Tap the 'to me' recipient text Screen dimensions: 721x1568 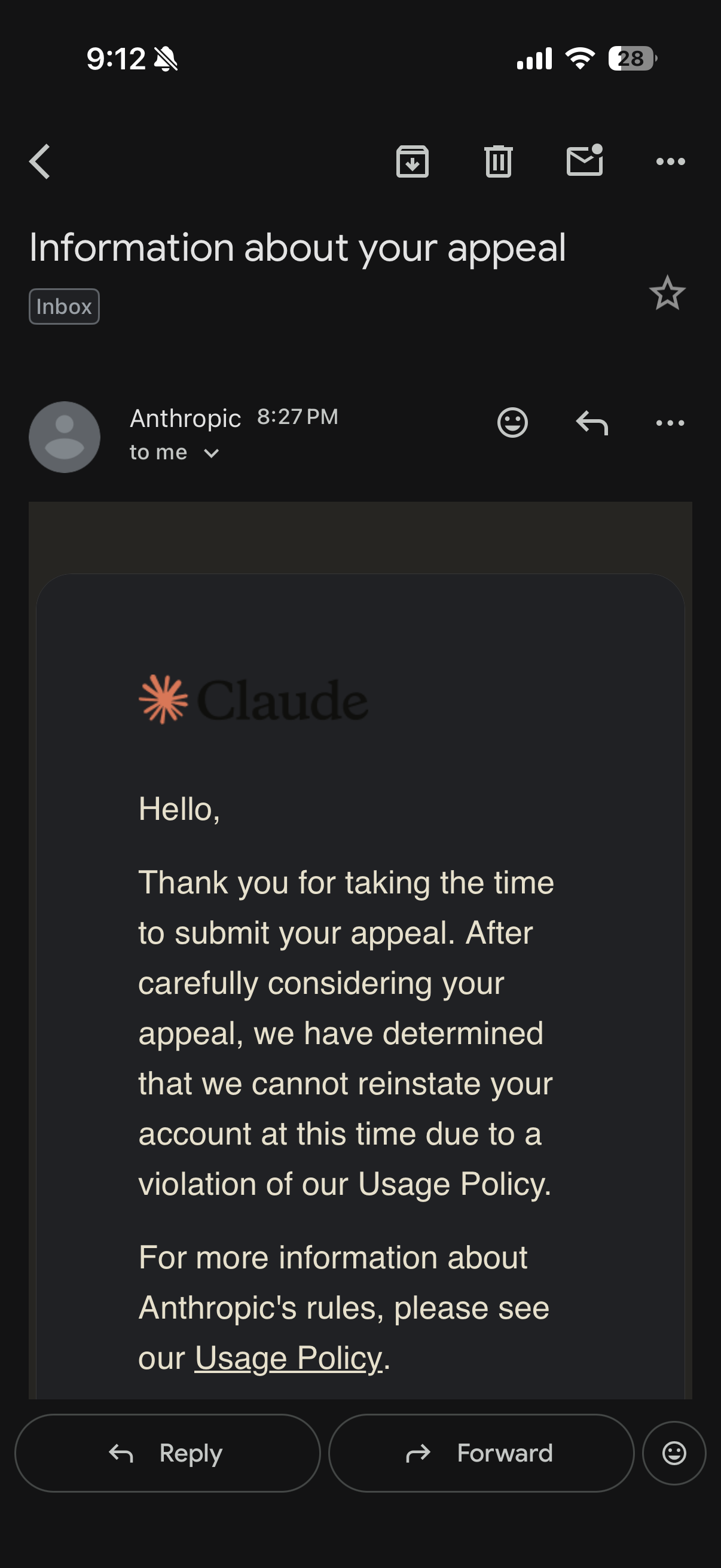158,452
